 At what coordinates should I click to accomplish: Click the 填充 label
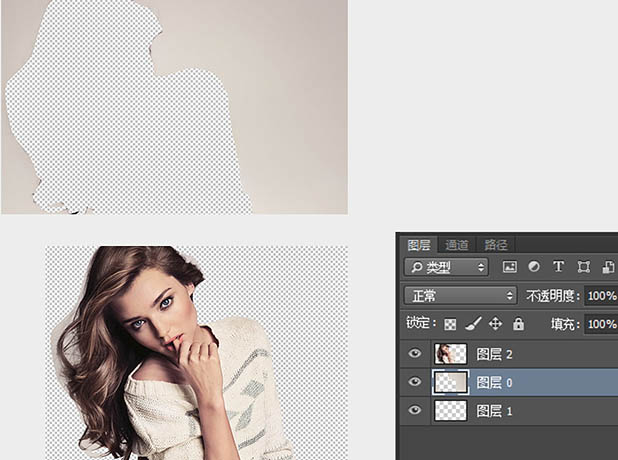566,324
